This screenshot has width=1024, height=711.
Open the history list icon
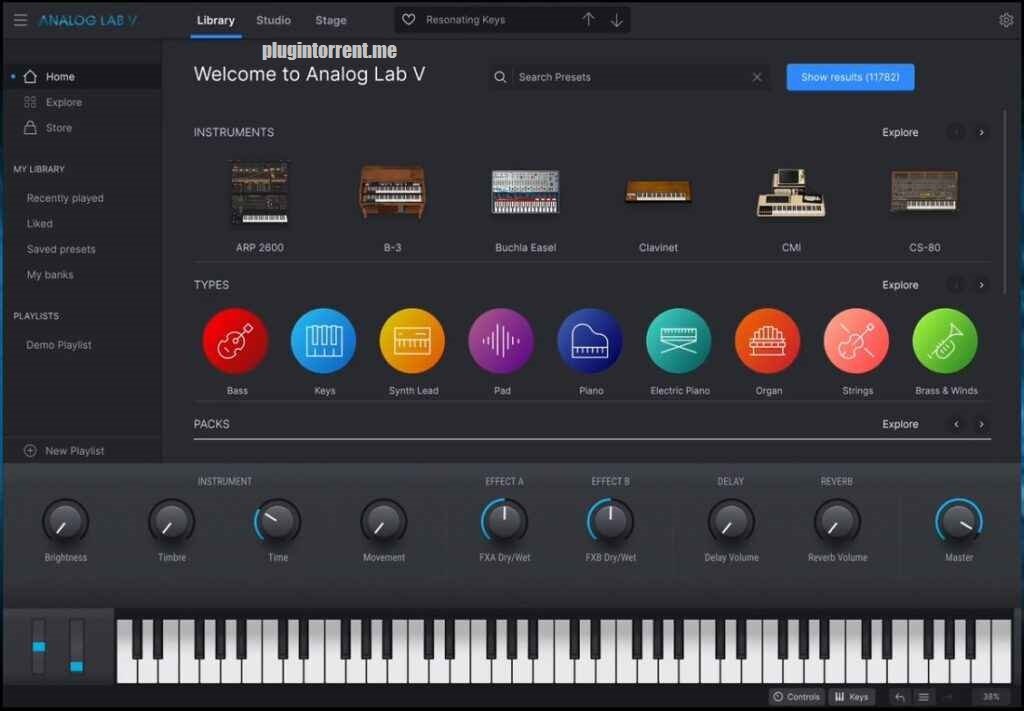click(923, 697)
